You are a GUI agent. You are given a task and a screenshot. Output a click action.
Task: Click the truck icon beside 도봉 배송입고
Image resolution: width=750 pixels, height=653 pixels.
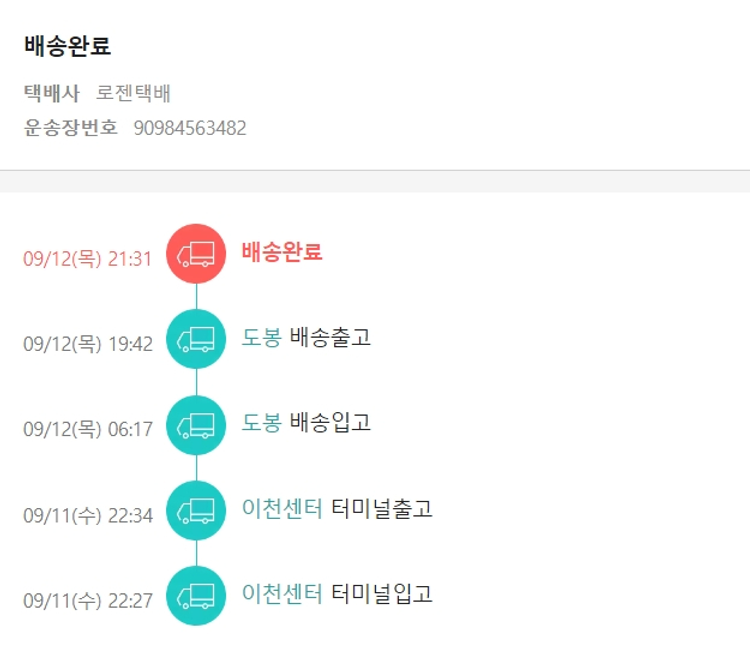[196, 425]
